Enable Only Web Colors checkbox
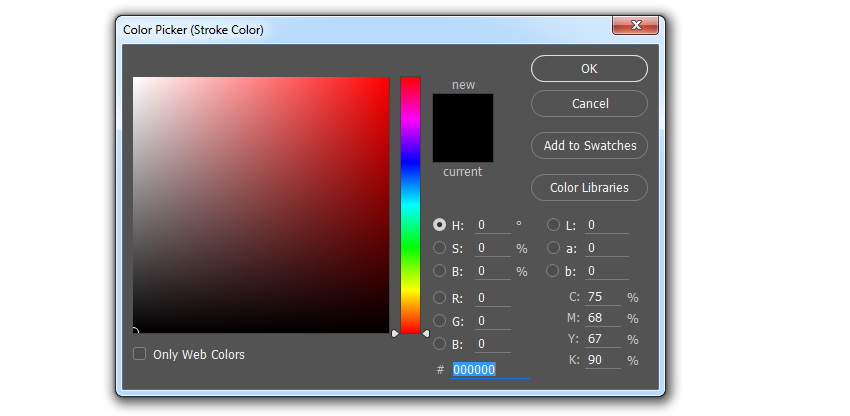The height and width of the screenshot is (416, 850). (139, 354)
